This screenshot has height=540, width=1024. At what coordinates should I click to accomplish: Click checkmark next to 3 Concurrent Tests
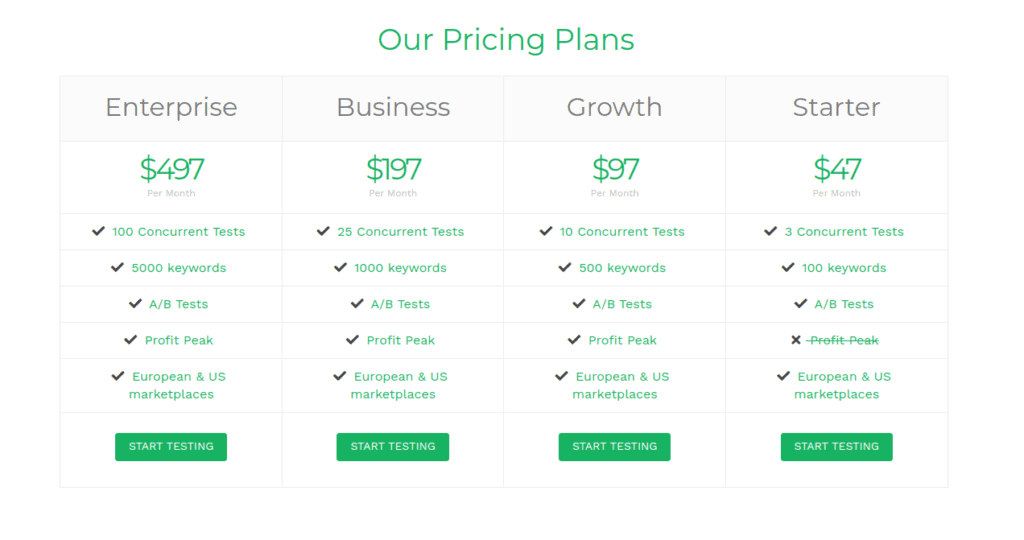[x=771, y=231]
